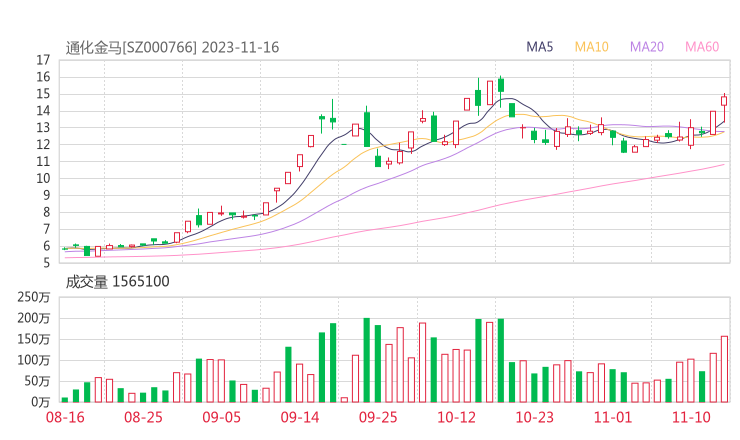Click the 10-23 date label

pos(534,417)
